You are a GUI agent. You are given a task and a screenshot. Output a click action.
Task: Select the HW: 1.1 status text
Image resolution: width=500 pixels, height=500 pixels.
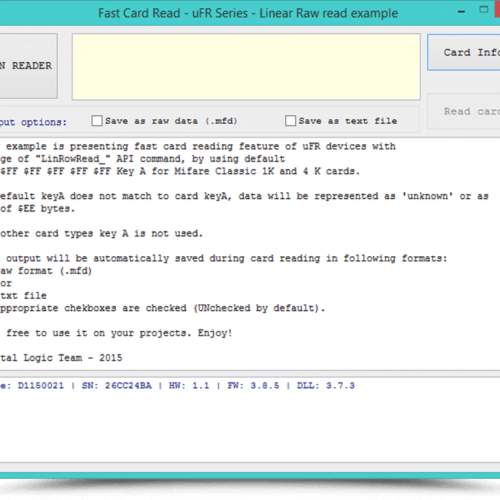pyautogui.click(x=189, y=386)
